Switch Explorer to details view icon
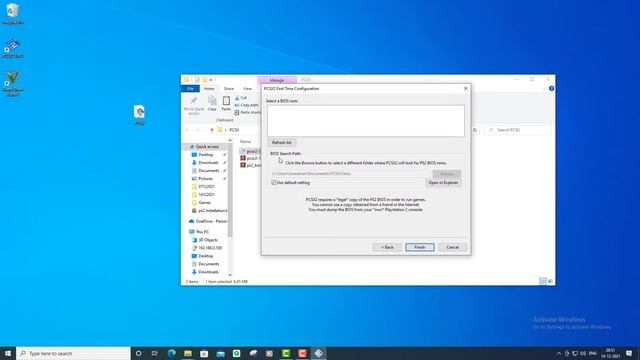640x360 pixels. coord(542,281)
